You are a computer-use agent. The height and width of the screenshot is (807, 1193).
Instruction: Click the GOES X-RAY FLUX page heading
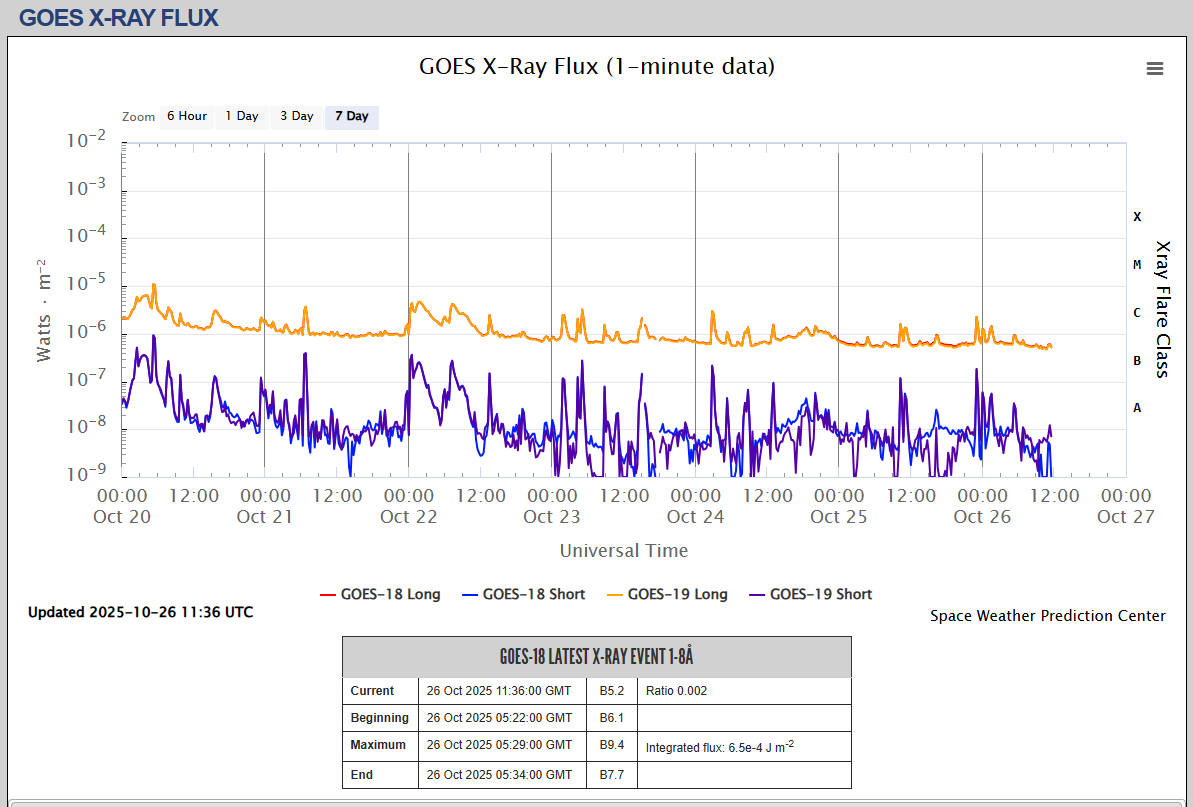[118, 18]
